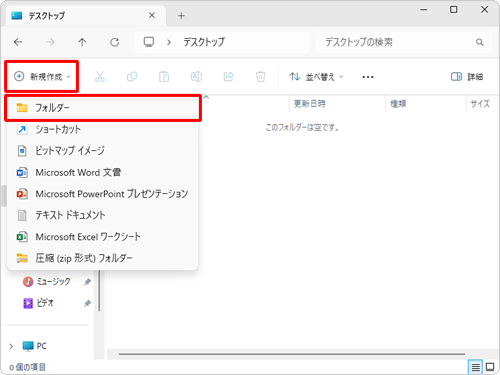Click the rename icon in toolbar
The image size is (500, 375).
[x=196, y=77]
